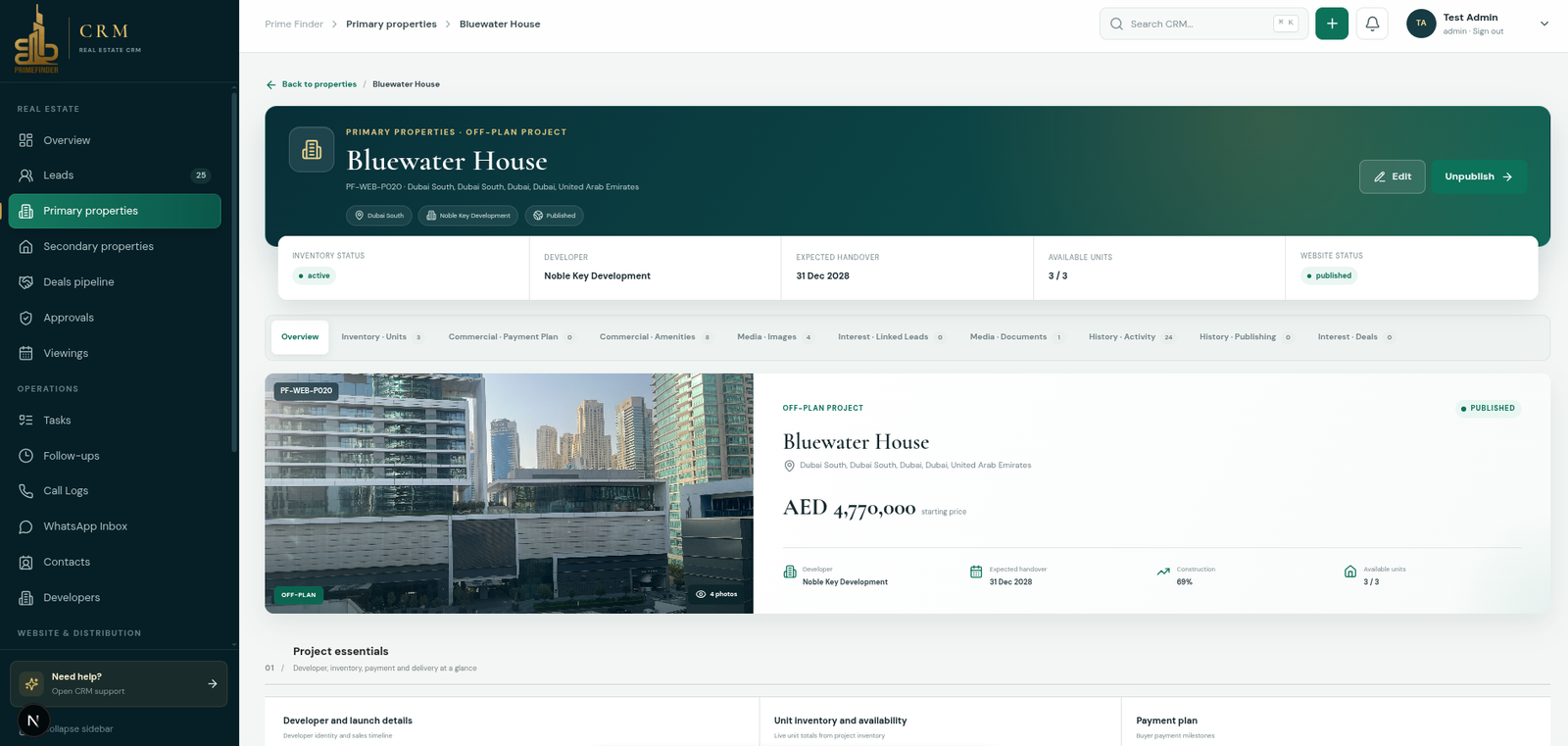Click the available units home icon
This screenshot has height=746, width=1568.
1350,572
